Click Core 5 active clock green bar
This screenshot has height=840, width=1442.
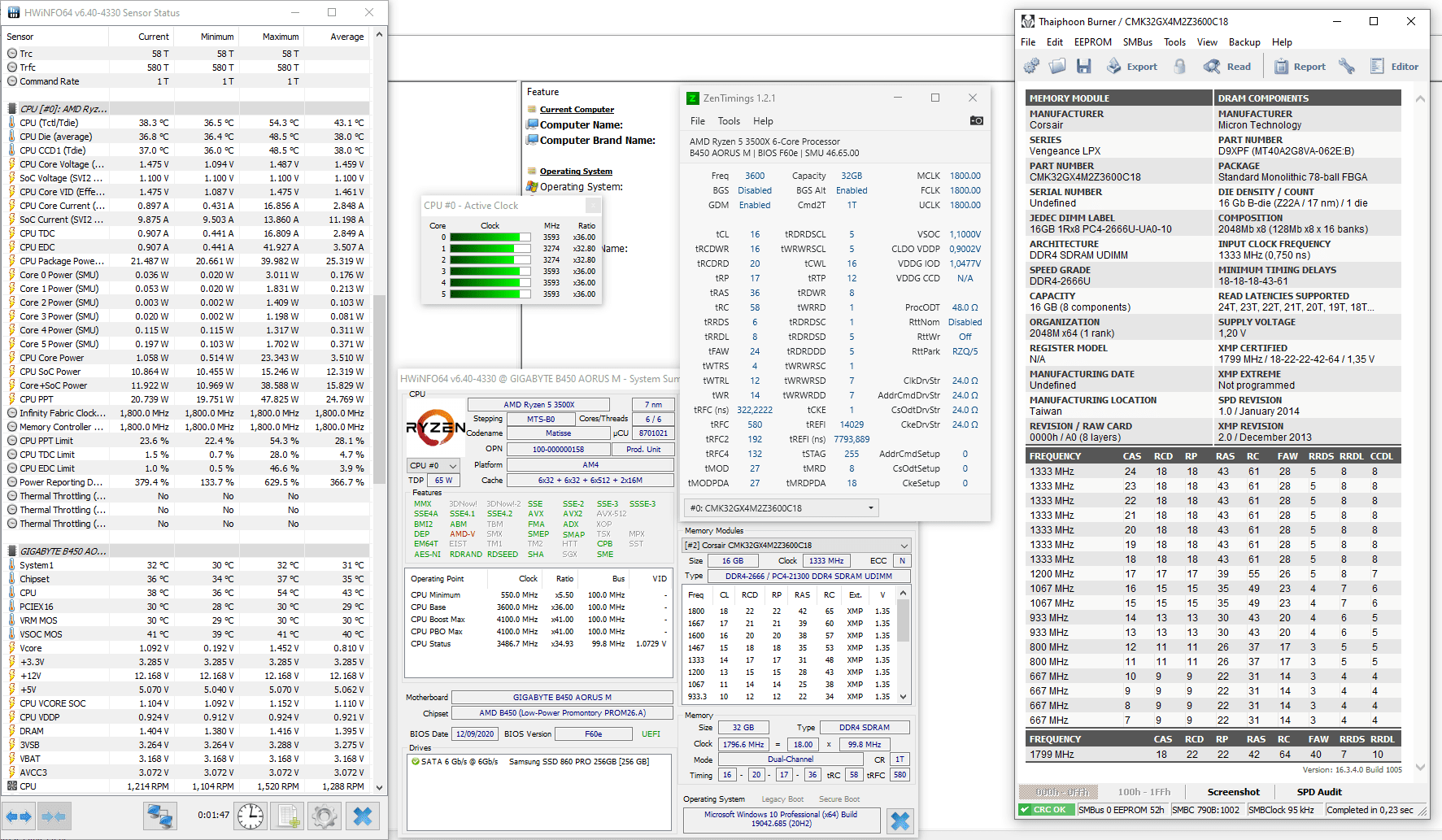click(x=490, y=294)
